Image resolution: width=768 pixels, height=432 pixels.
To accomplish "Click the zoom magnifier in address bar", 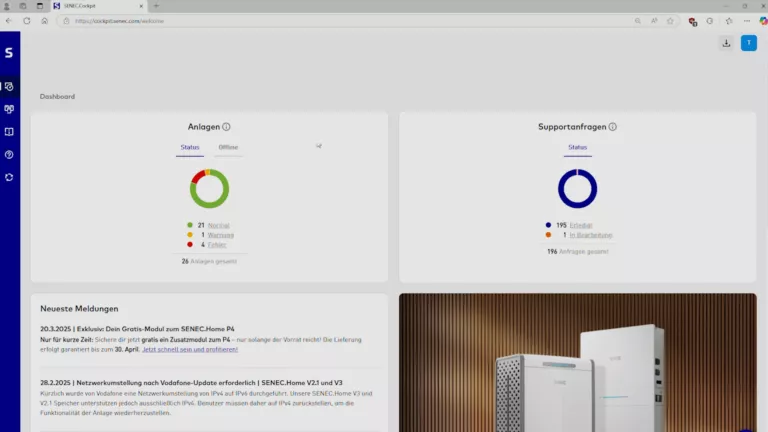I will [637, 21].
